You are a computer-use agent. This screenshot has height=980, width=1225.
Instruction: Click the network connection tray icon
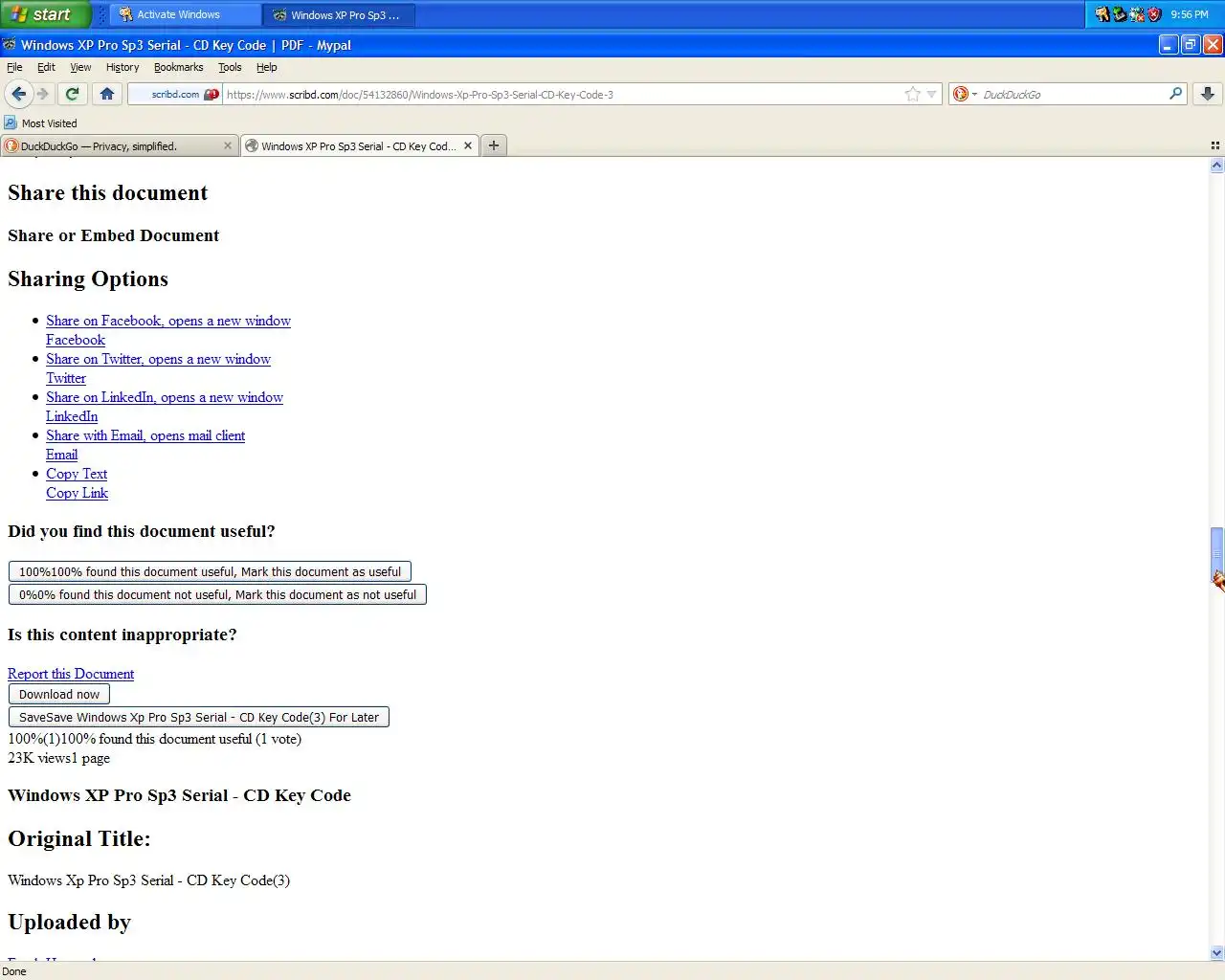click(1137, 14)
